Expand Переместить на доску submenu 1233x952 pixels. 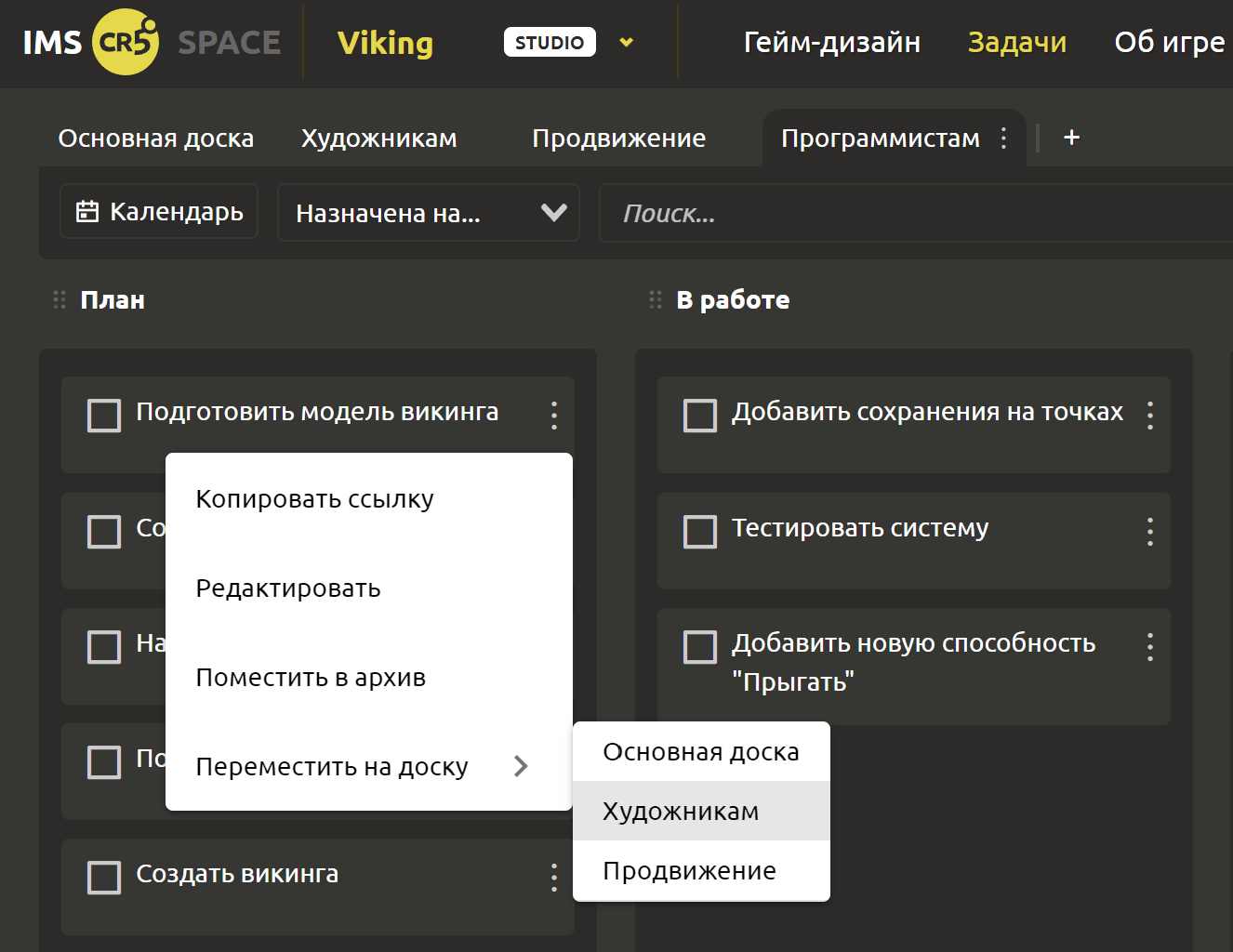[x=369, y=767]
